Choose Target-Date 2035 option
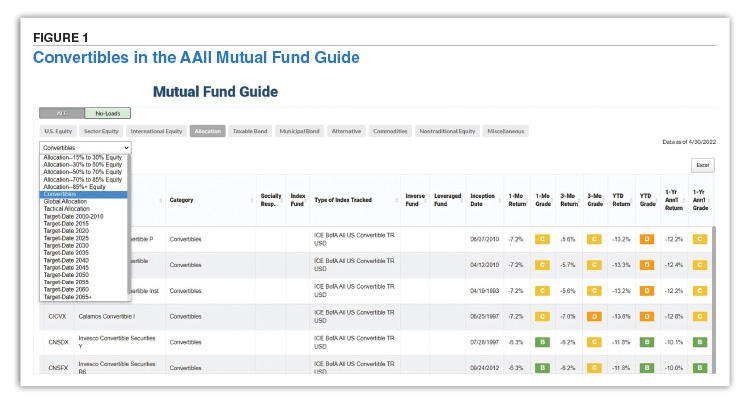 click(83, 252)
